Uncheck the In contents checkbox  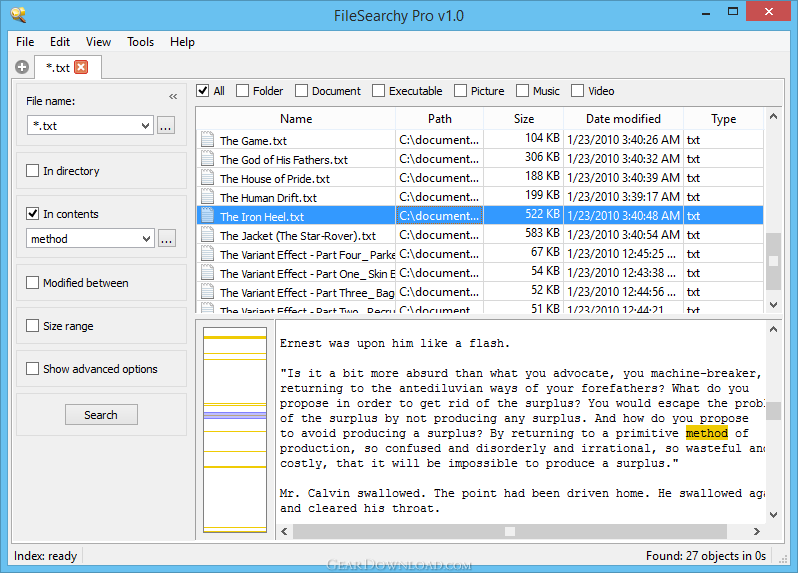[x=33, y=214]
